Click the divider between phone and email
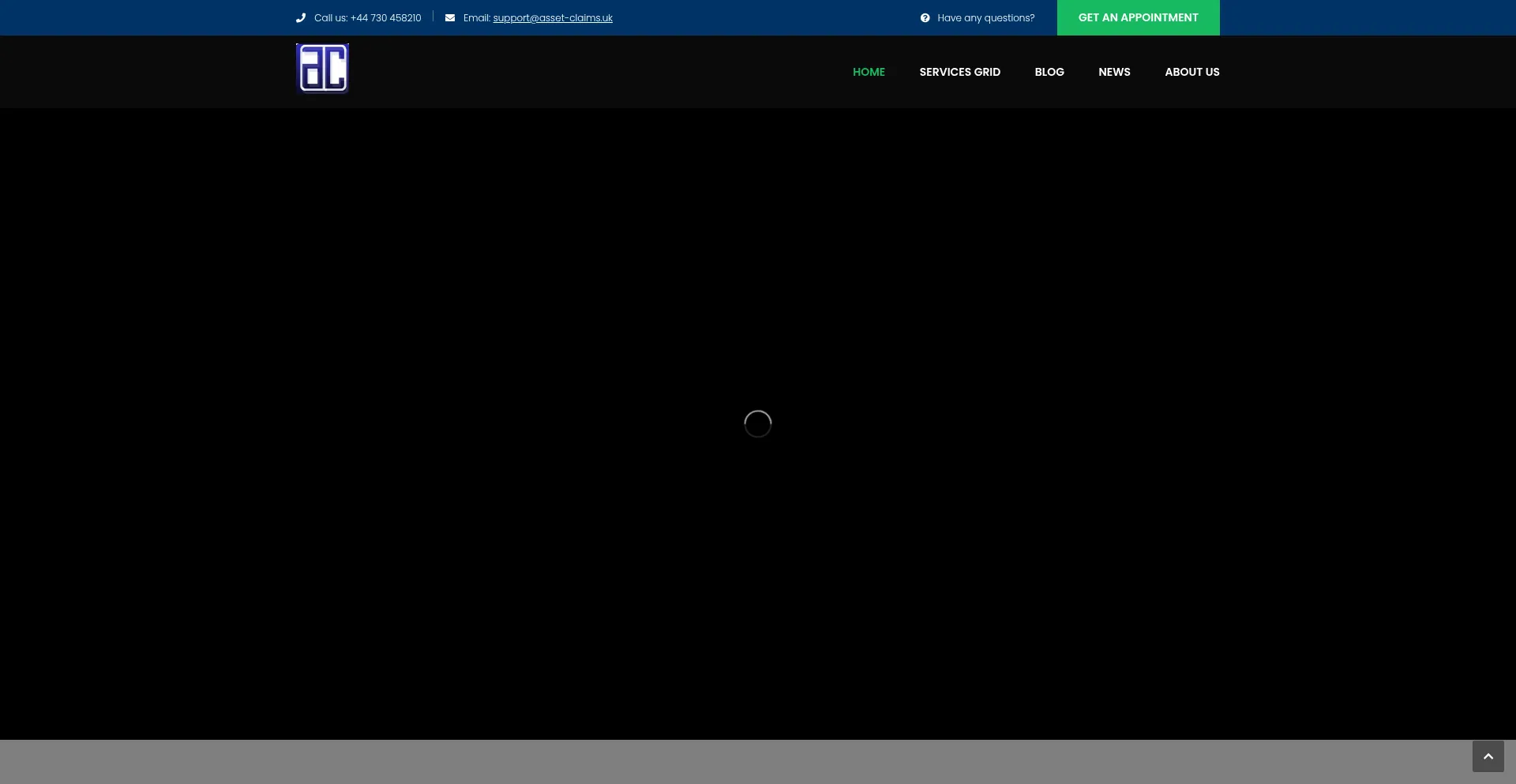Screen dimensions: 1516x784 click(433, 17)
